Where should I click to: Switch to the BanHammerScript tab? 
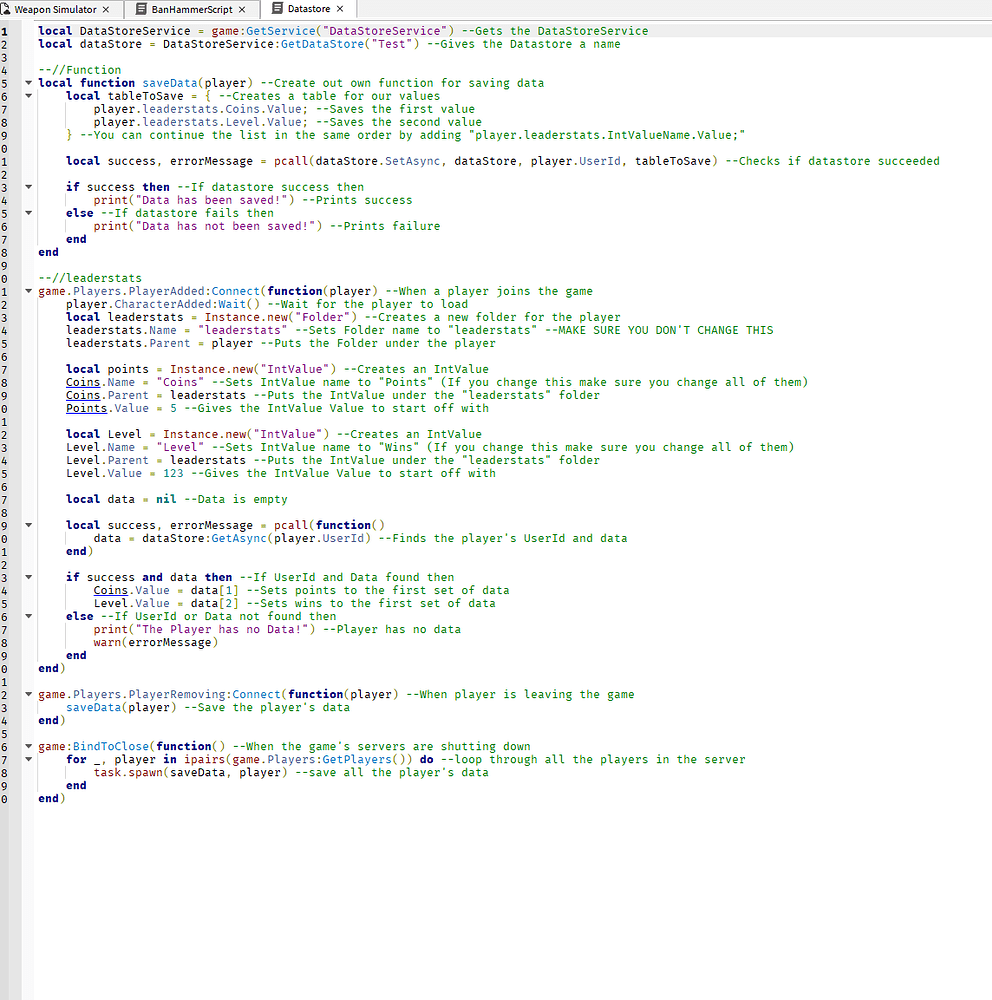[x=191, y=9]
